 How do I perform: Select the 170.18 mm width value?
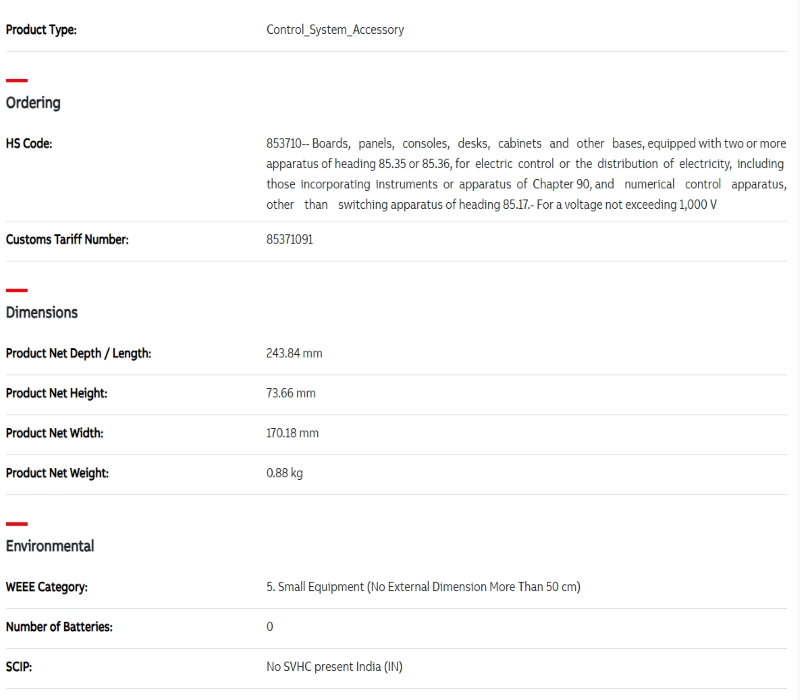(x=293, y=434)
